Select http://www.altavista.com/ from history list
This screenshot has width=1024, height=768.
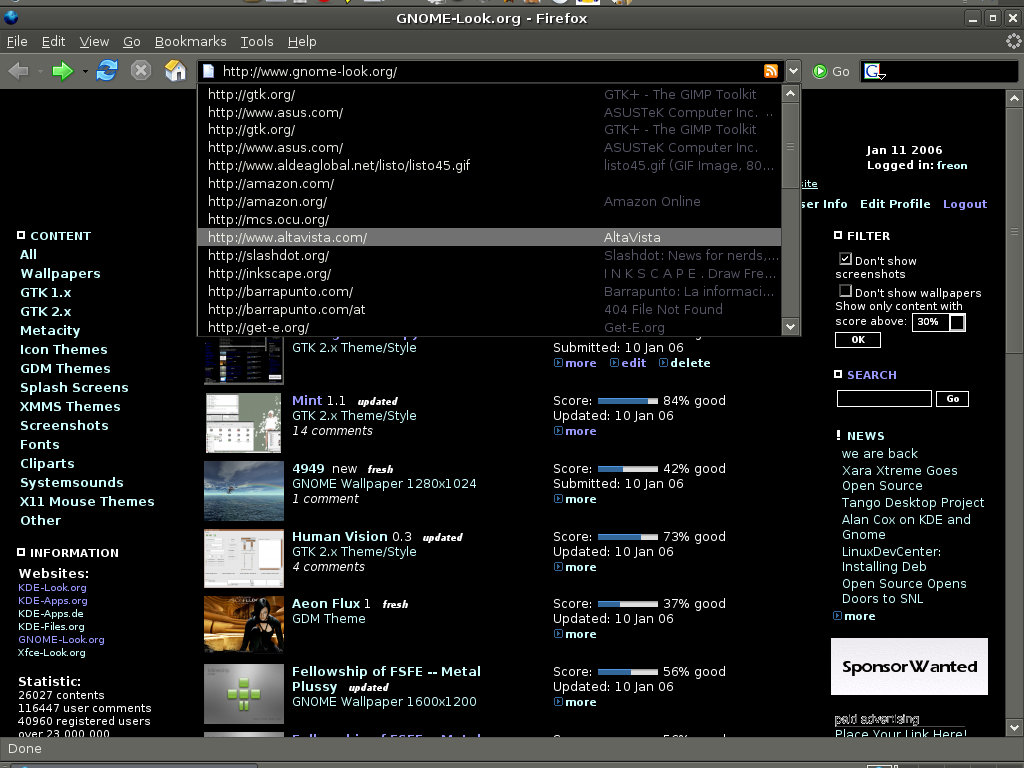click(489, 238)
